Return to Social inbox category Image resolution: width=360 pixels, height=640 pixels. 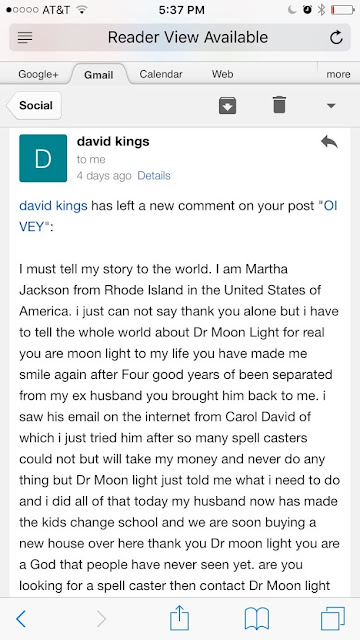pos(34,105)
